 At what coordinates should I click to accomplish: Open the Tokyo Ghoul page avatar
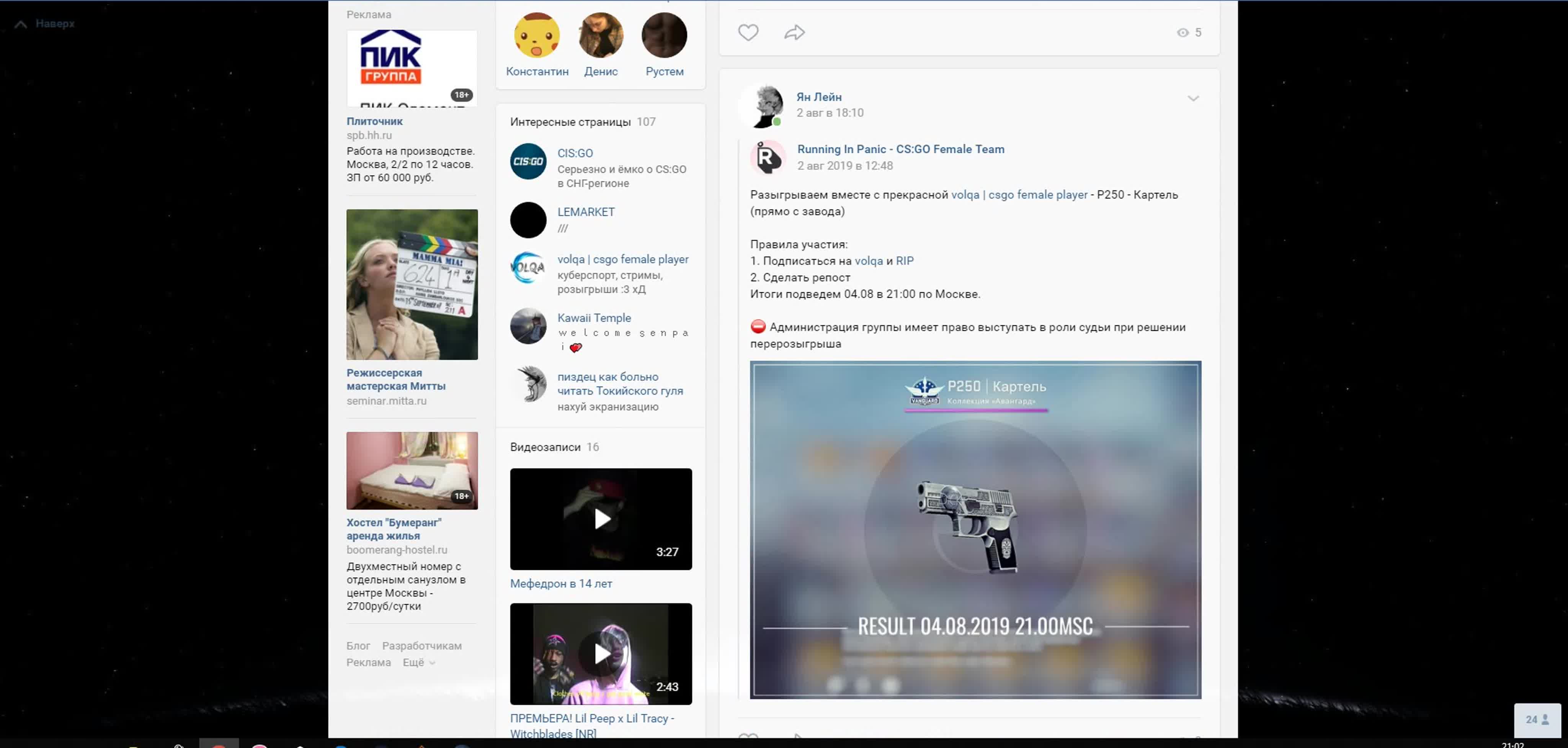coord(528,385)
